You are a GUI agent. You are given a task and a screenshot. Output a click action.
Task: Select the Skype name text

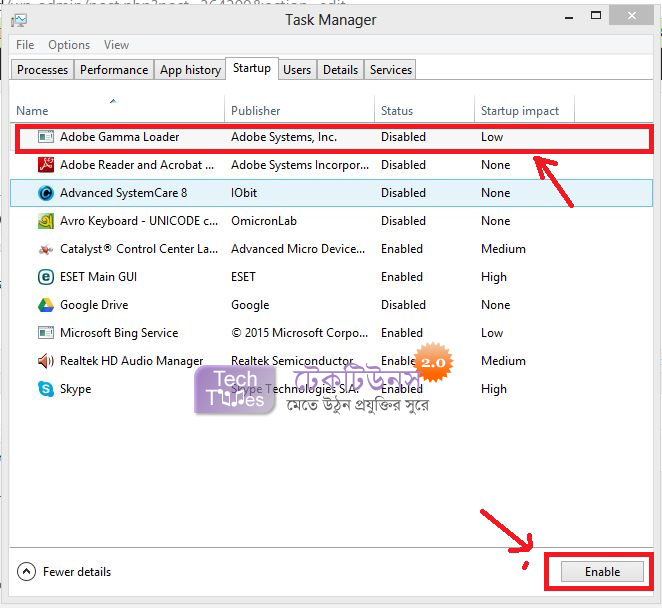(76, 389)
